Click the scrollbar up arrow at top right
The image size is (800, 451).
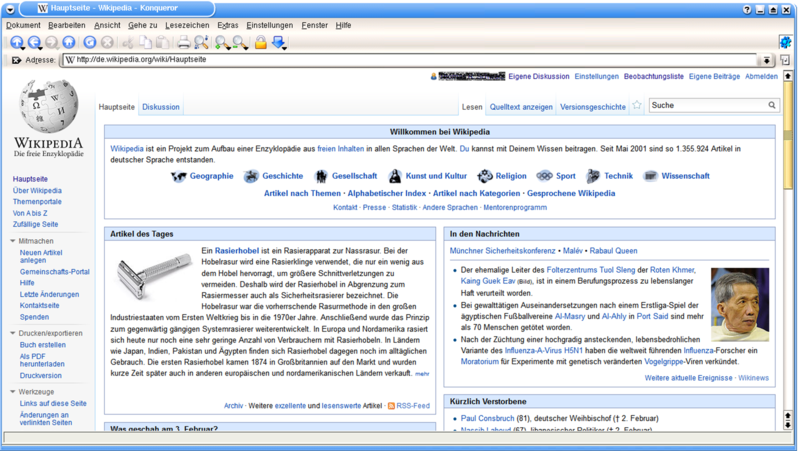coord(788,76)
